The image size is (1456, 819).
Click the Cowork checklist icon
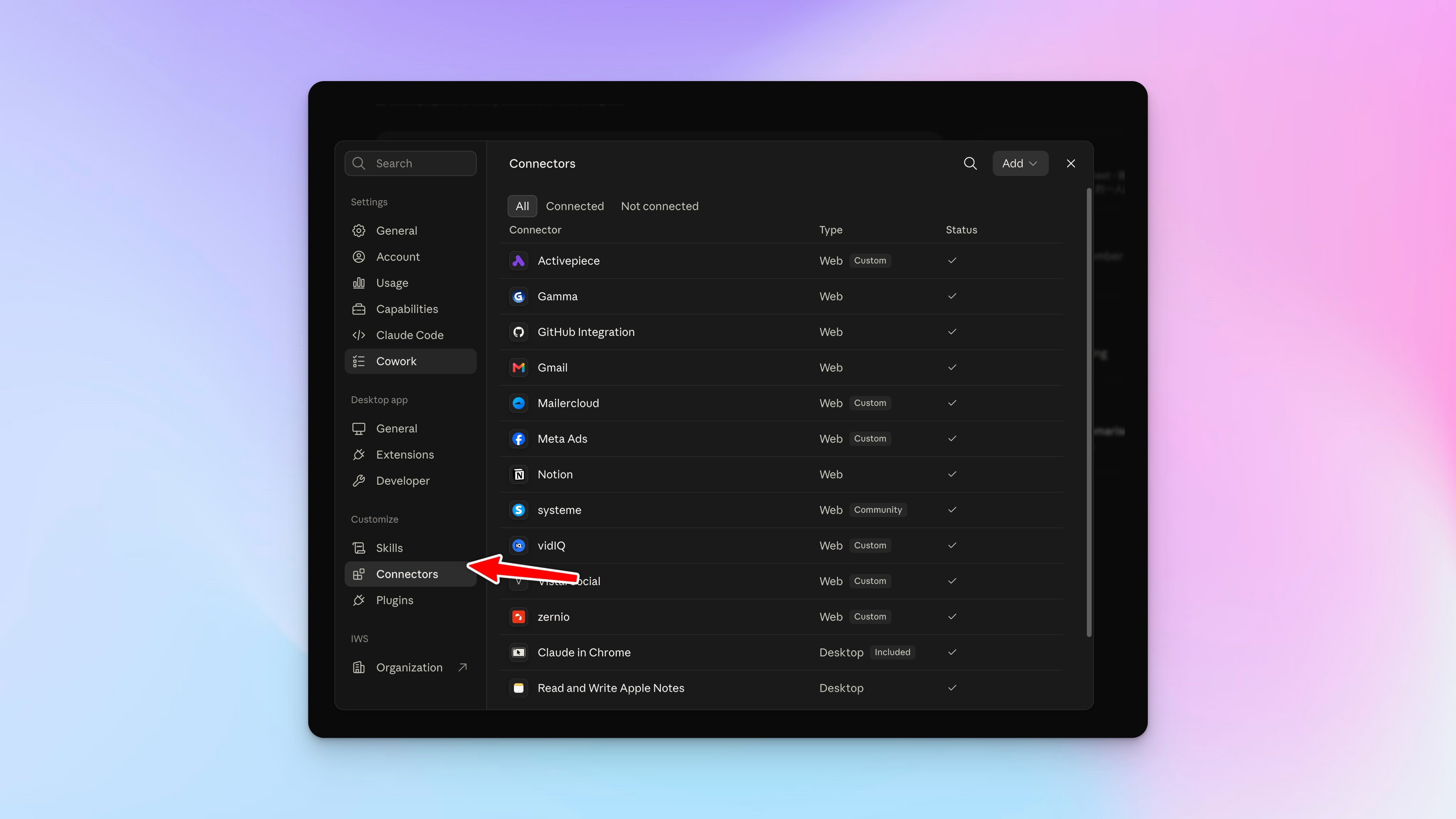[x=358, y=361]
